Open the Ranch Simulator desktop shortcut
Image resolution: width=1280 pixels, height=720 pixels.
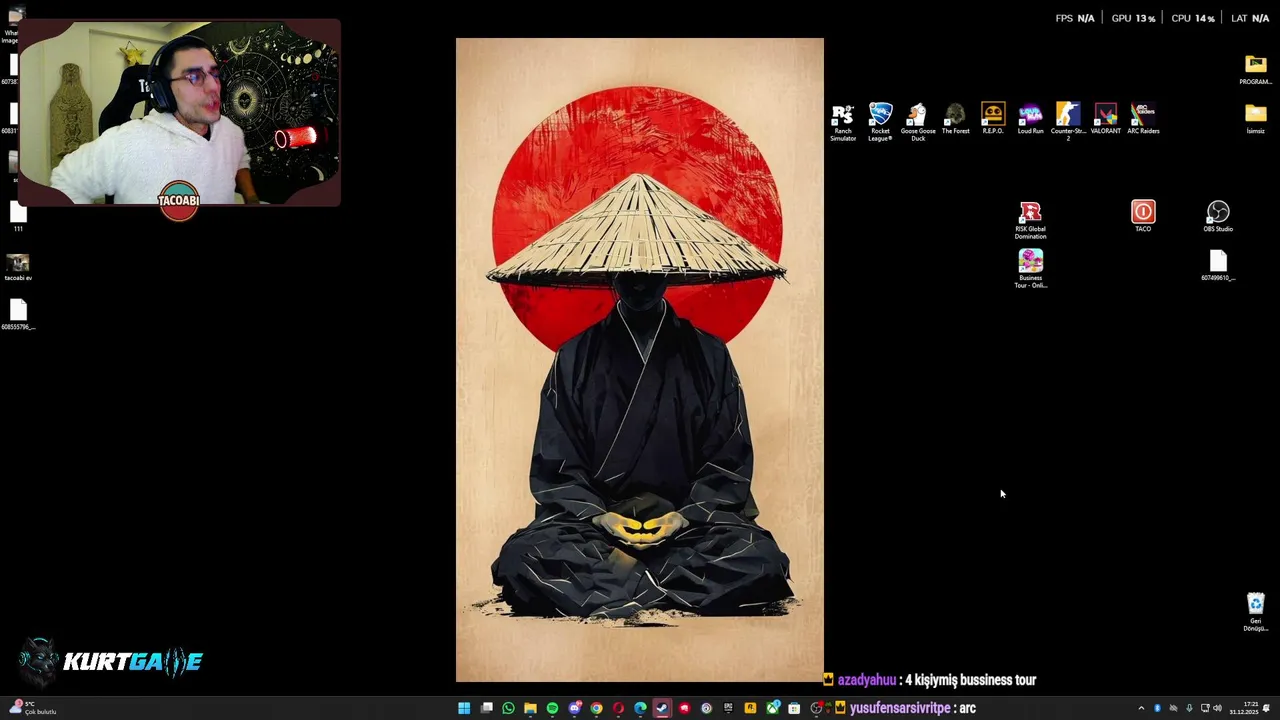pyautogui.click(x=843, y=122)
